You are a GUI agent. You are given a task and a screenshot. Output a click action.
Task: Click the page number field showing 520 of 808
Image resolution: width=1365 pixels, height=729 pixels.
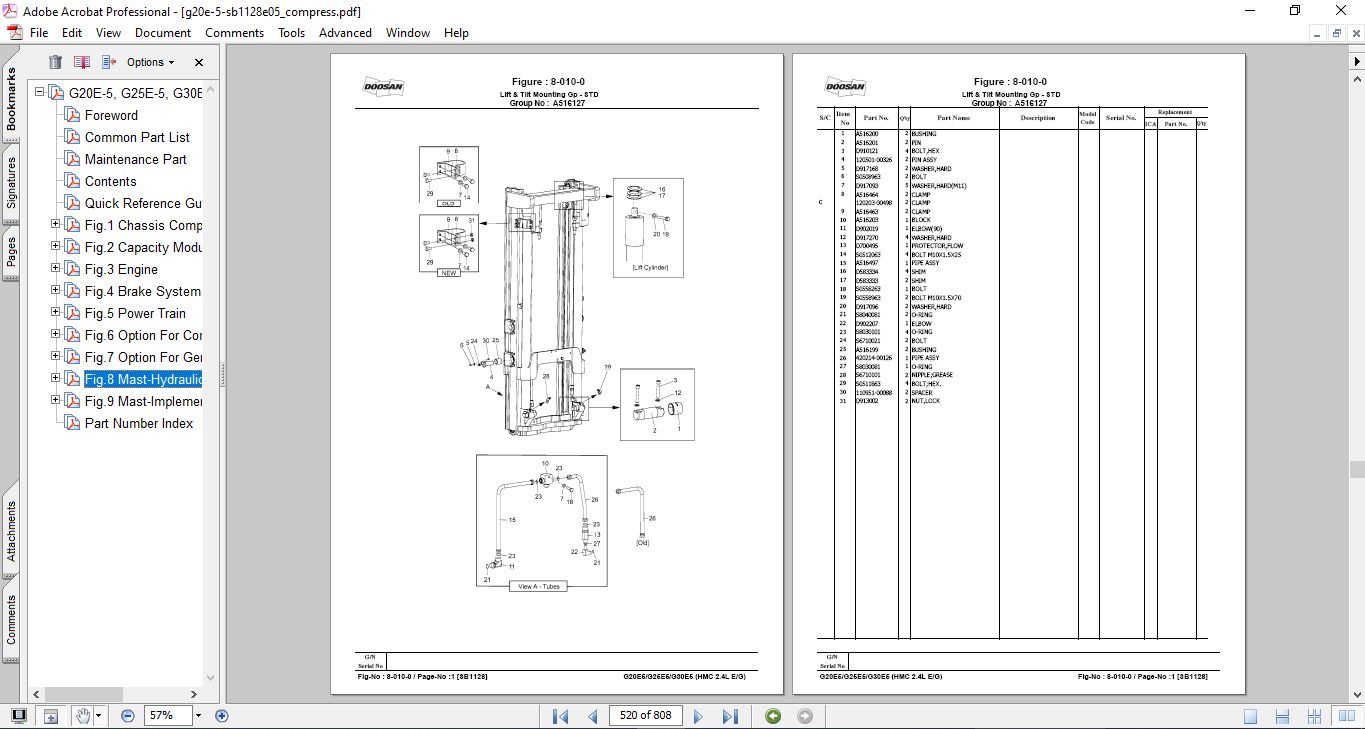click(645, 716)
